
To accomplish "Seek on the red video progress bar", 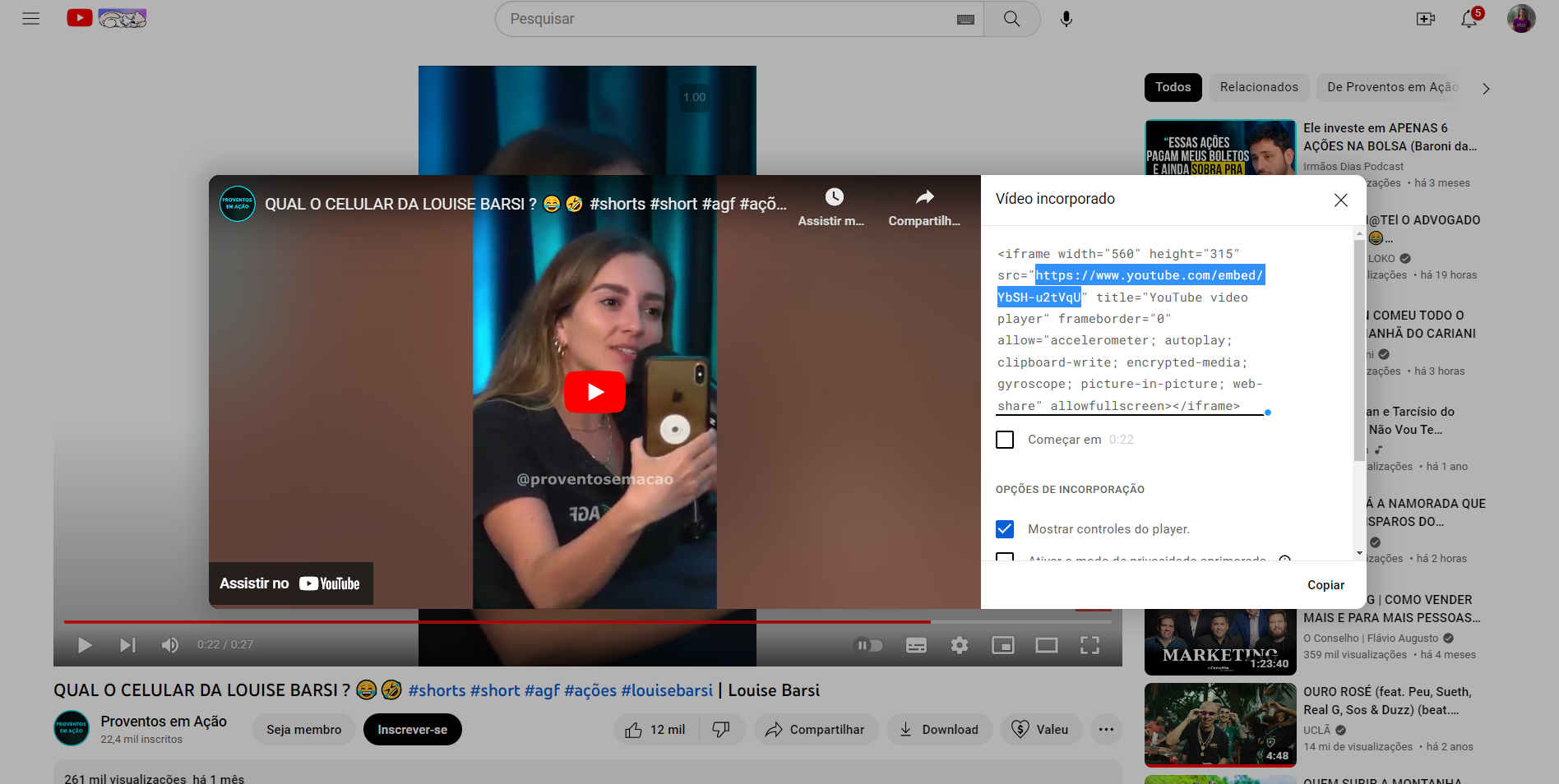I will click(x=587, y=621).
